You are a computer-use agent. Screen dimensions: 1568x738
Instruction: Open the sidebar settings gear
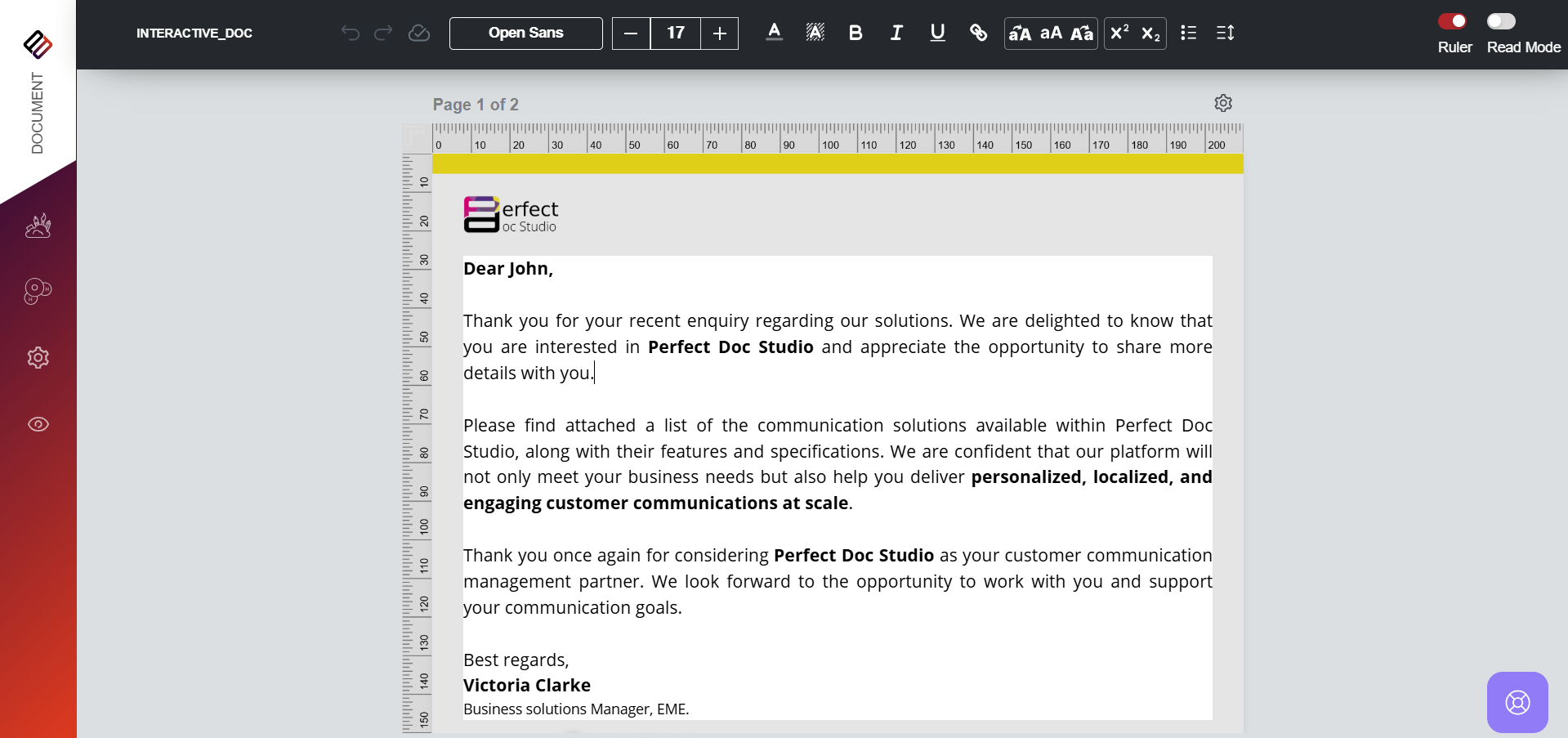38,357
